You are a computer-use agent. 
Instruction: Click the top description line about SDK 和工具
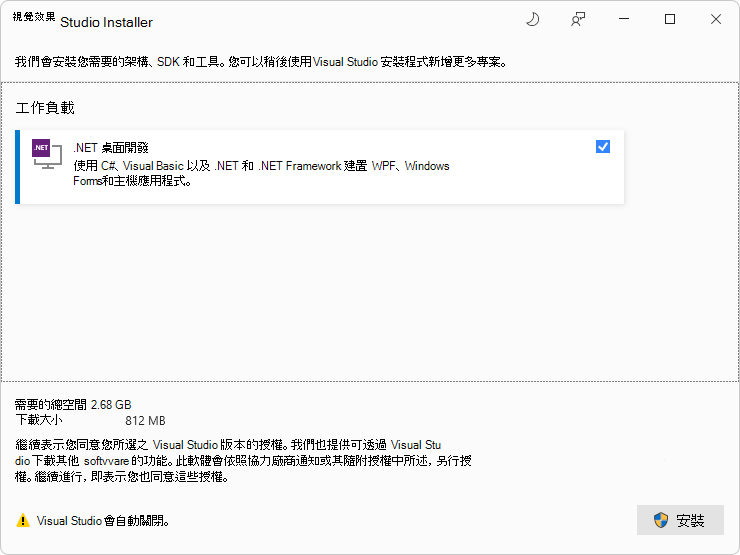tap(261, 62)
